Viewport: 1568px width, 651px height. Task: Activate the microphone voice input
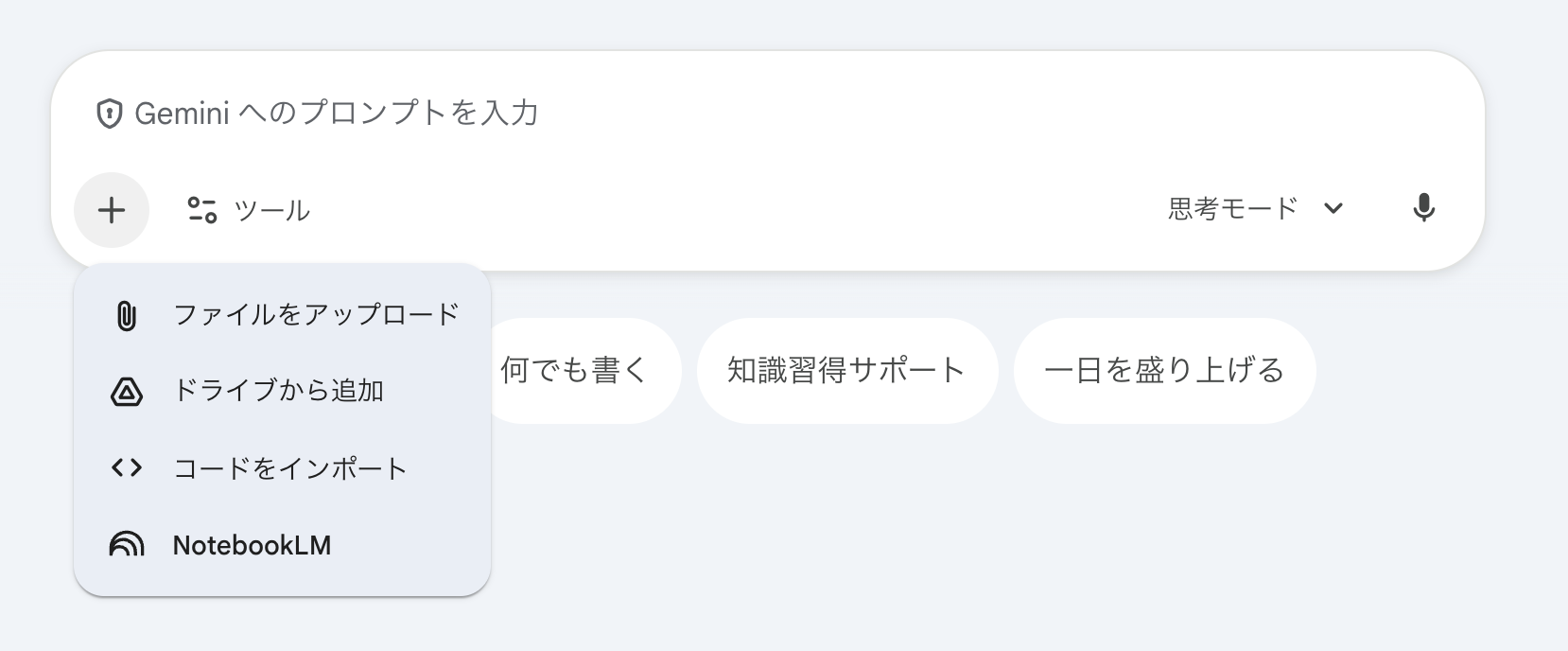[x=1423, y=208]
